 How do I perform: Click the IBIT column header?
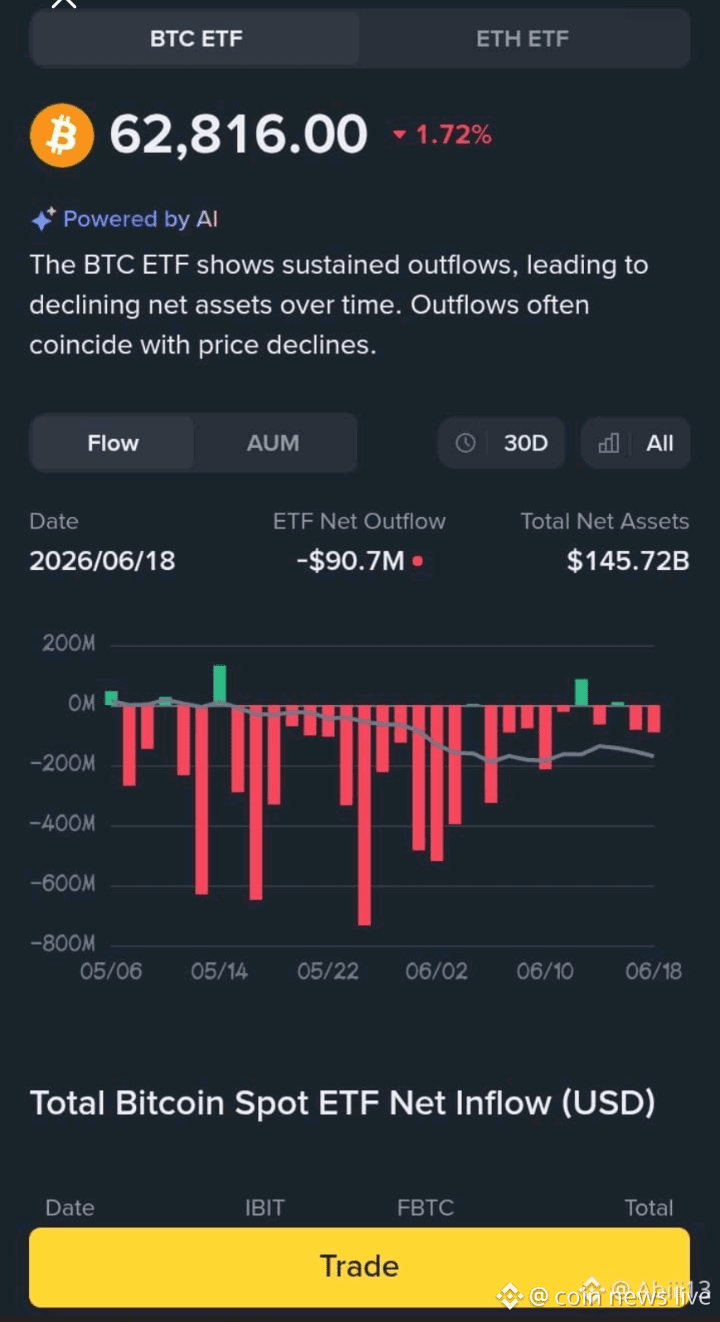point(265,1208)
